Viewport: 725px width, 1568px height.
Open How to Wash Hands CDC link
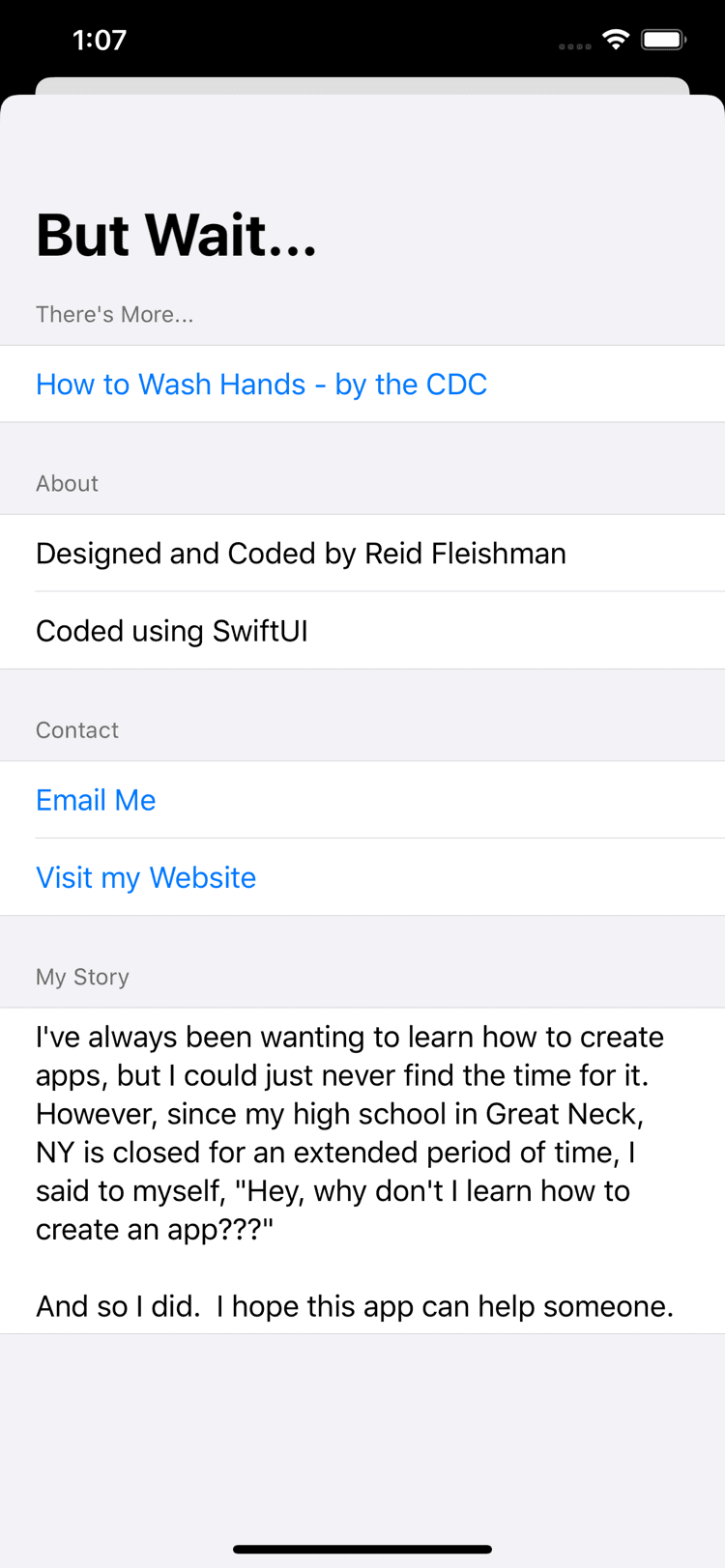[261, 385]
